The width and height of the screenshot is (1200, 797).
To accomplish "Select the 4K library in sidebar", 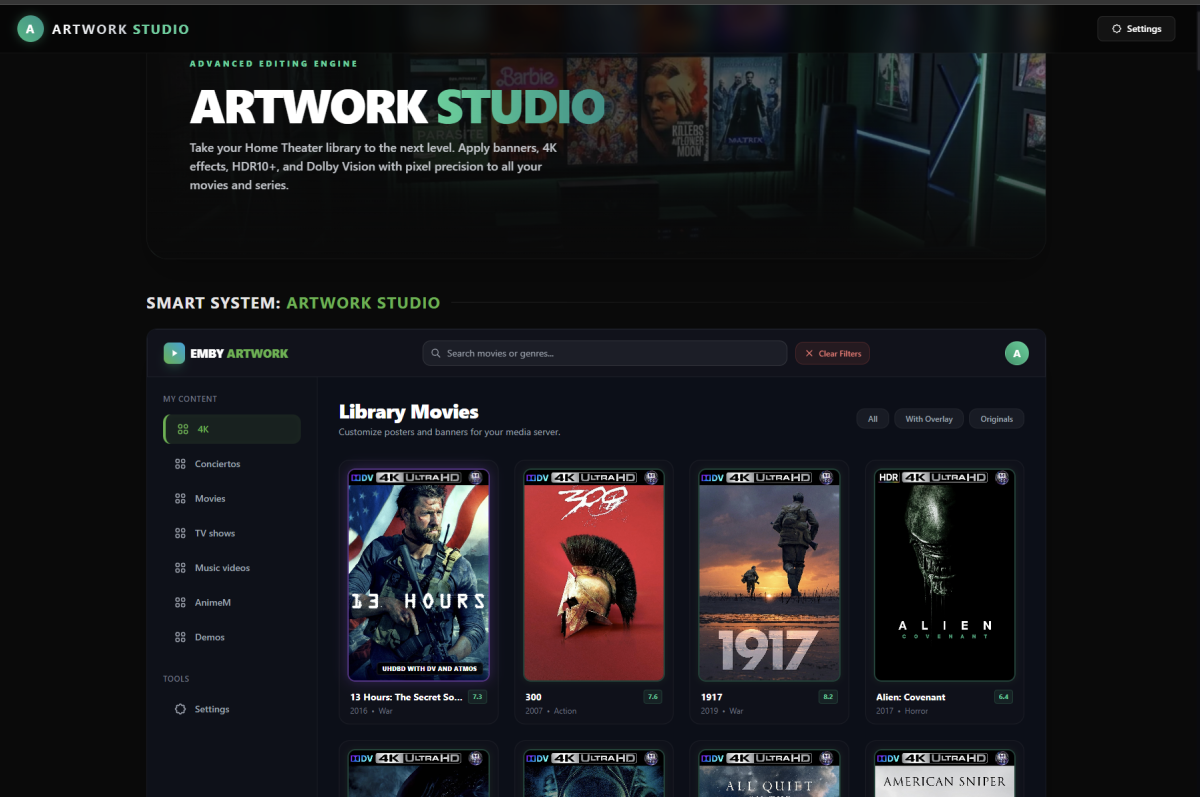I will (x=232, y=429).
